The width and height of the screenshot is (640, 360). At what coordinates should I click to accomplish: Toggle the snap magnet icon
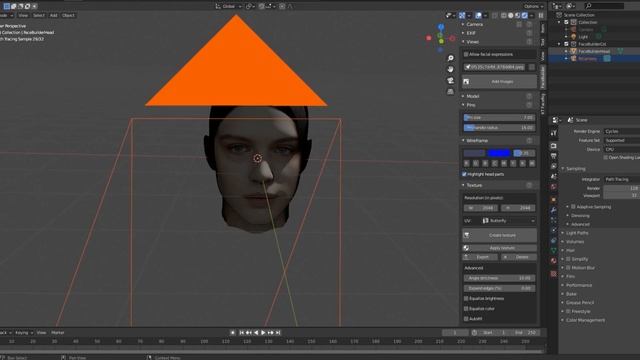click(x=262, y=6)
